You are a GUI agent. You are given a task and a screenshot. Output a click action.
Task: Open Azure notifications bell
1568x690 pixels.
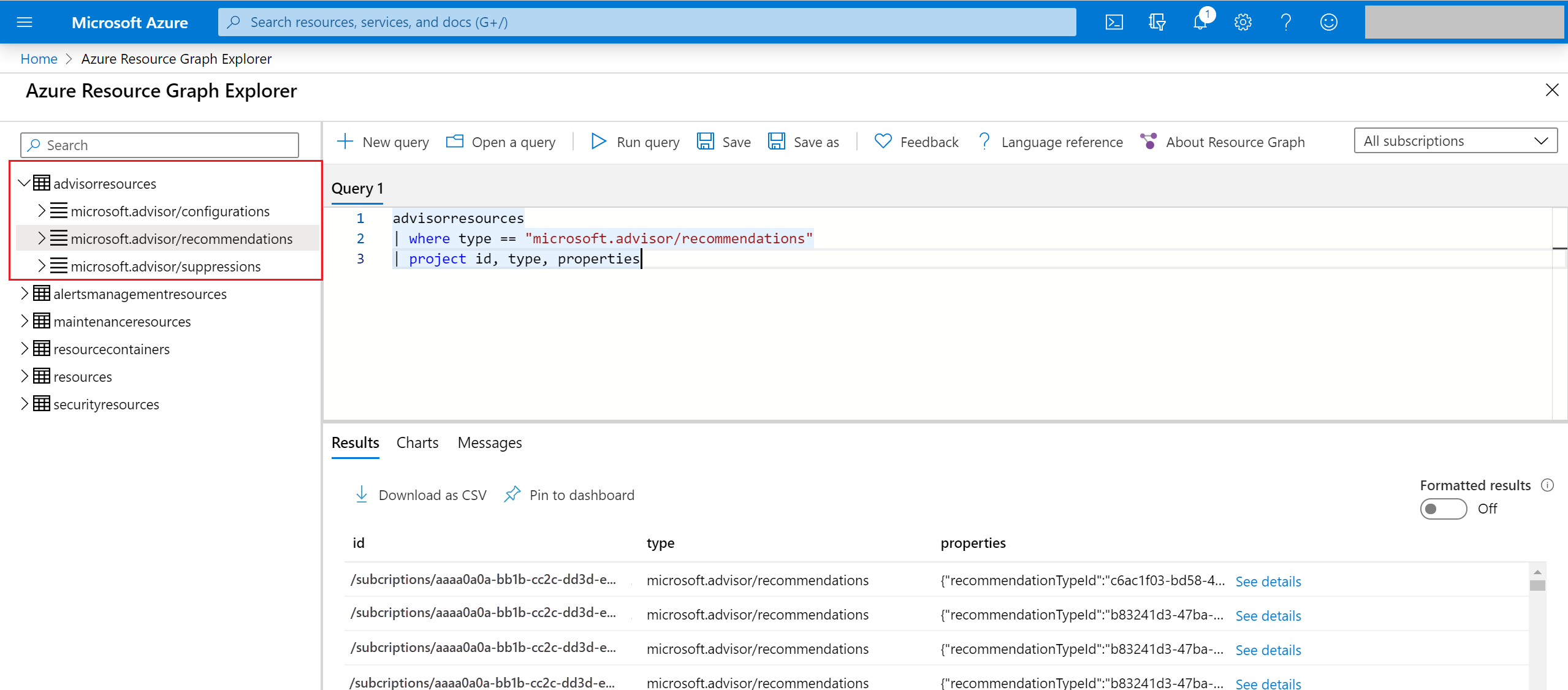pyautogui.click(x=1200, y=21)
